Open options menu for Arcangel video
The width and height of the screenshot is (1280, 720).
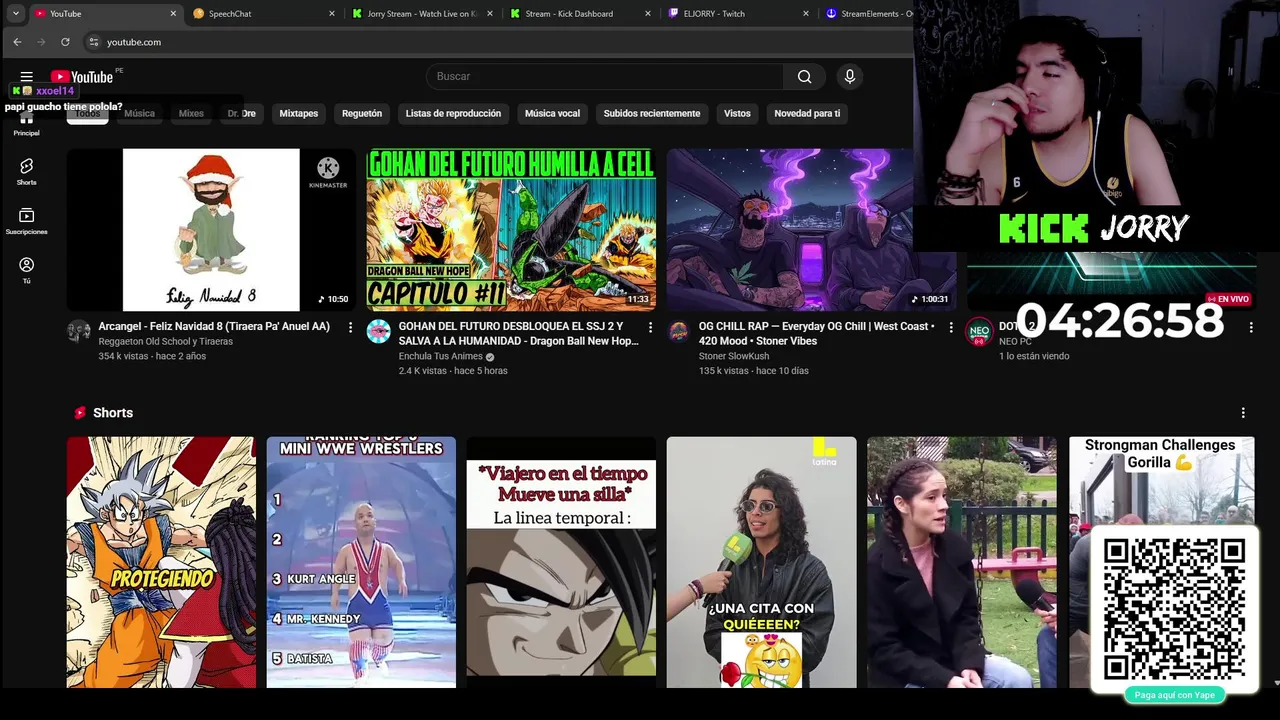click(350, 327)
